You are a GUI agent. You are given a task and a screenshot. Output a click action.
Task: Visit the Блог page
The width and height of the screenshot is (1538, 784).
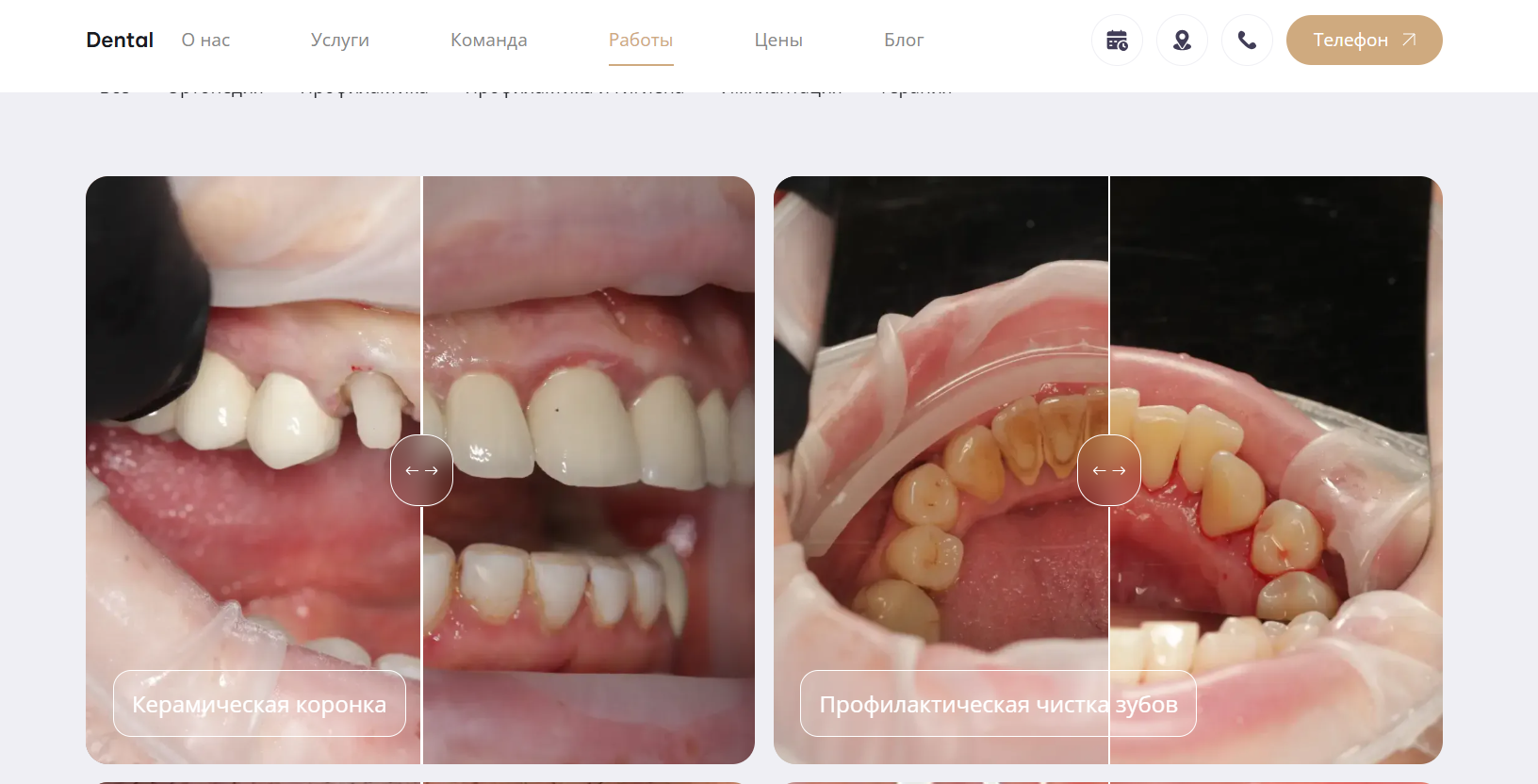904,40
